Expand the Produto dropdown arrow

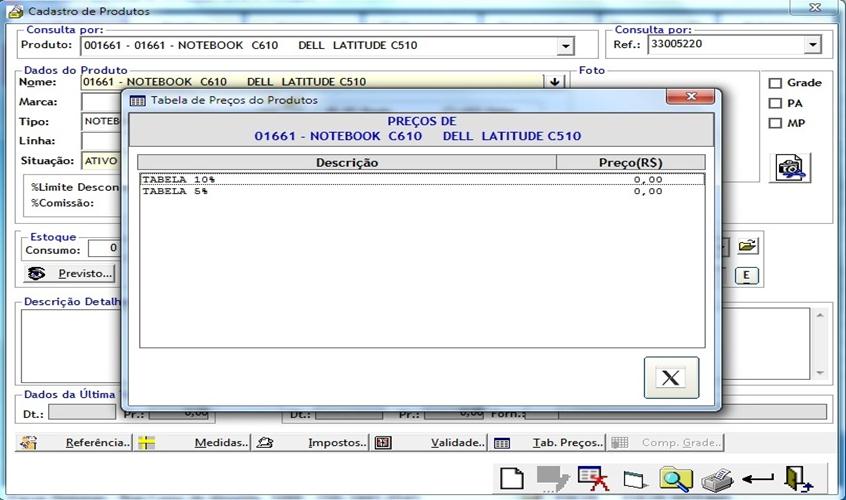[x=565, y=46]
